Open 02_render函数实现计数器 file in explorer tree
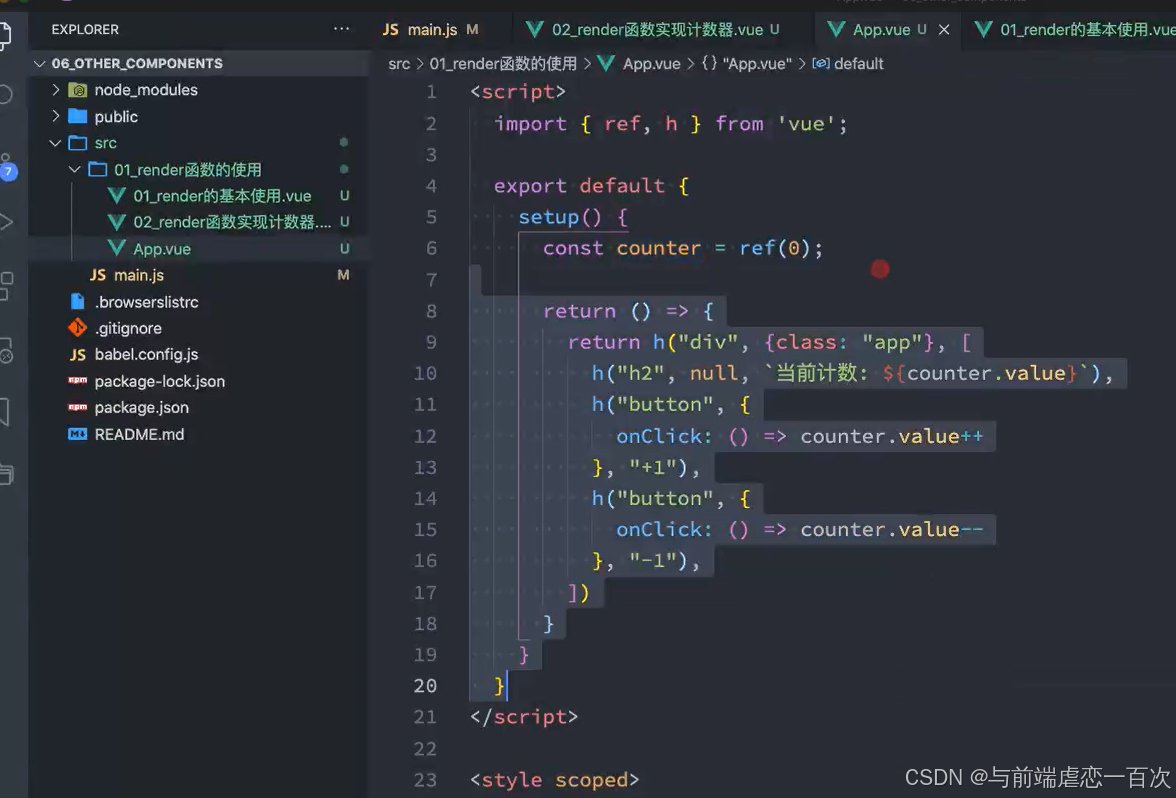1176x798 pixels. tap(232, 222)
